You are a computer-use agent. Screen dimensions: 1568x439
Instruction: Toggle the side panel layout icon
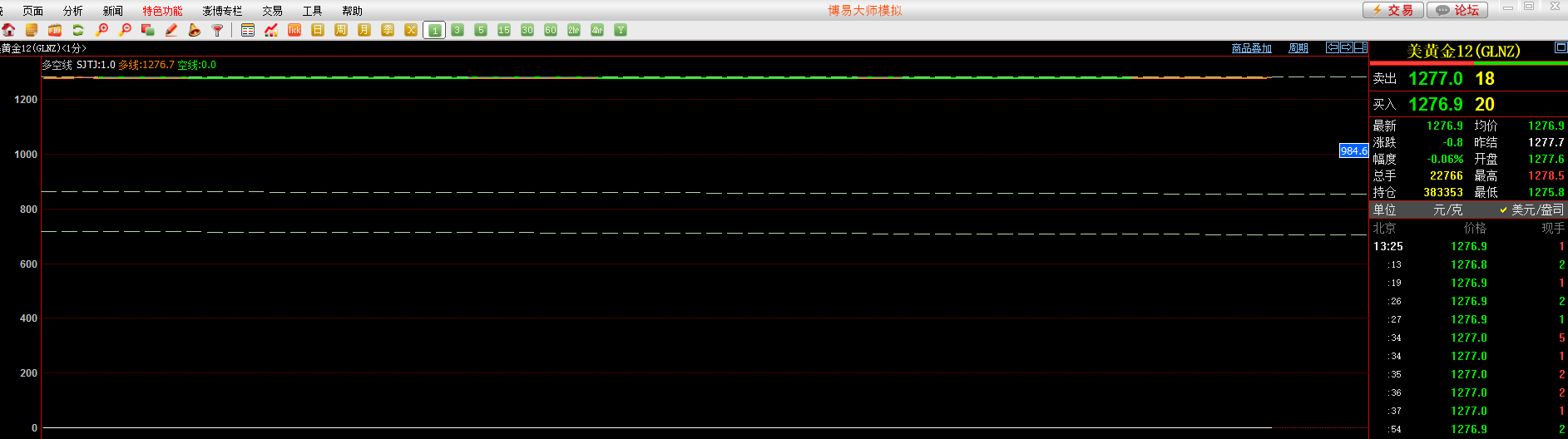[1361, 48]
